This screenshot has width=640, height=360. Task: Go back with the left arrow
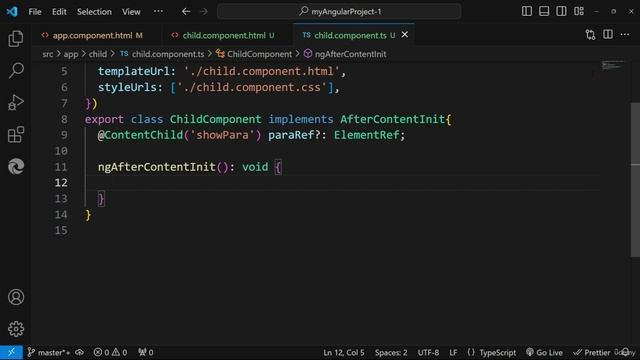[x=186, y=11]
